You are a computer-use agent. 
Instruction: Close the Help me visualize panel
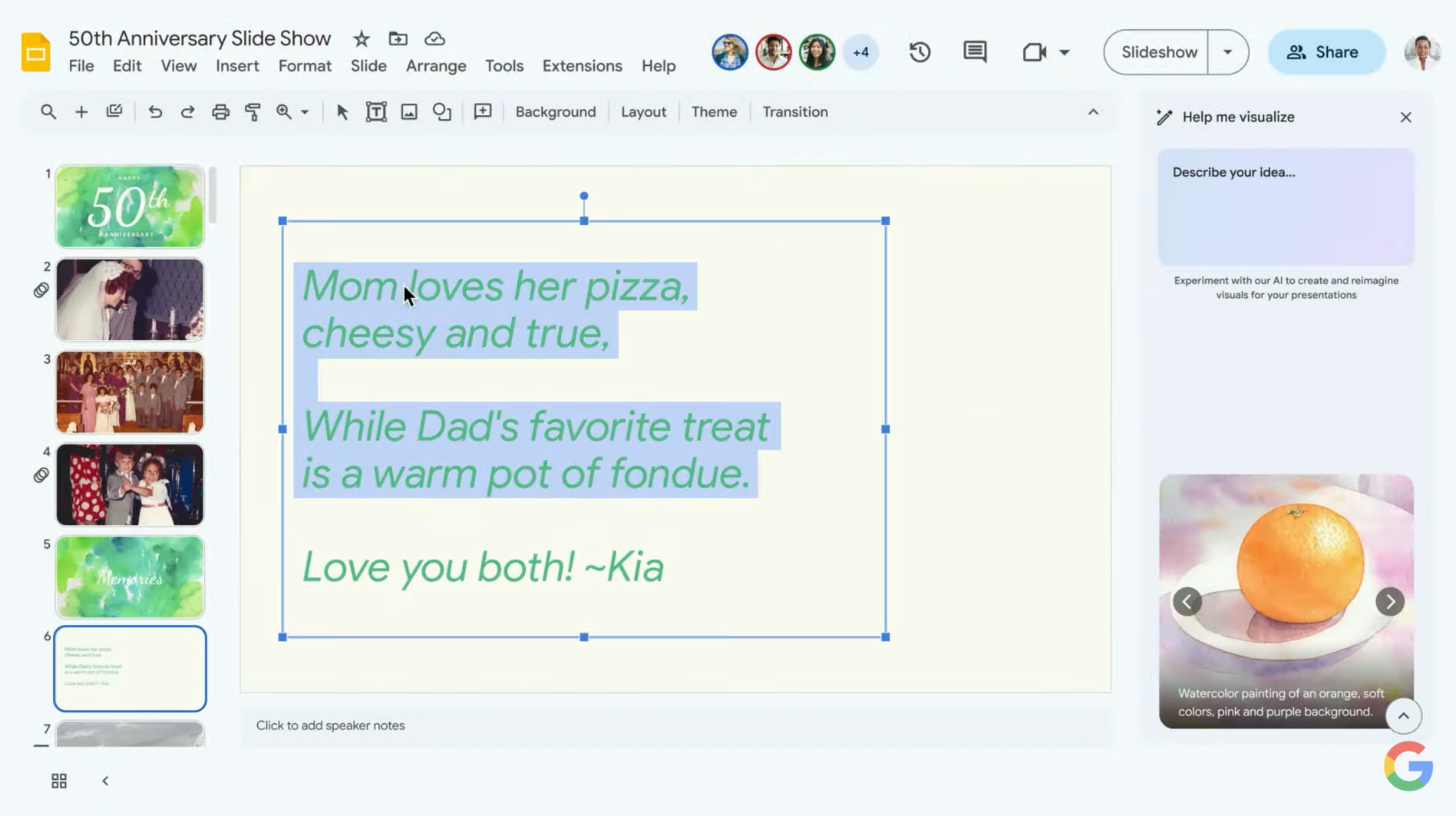[1405, 117]
